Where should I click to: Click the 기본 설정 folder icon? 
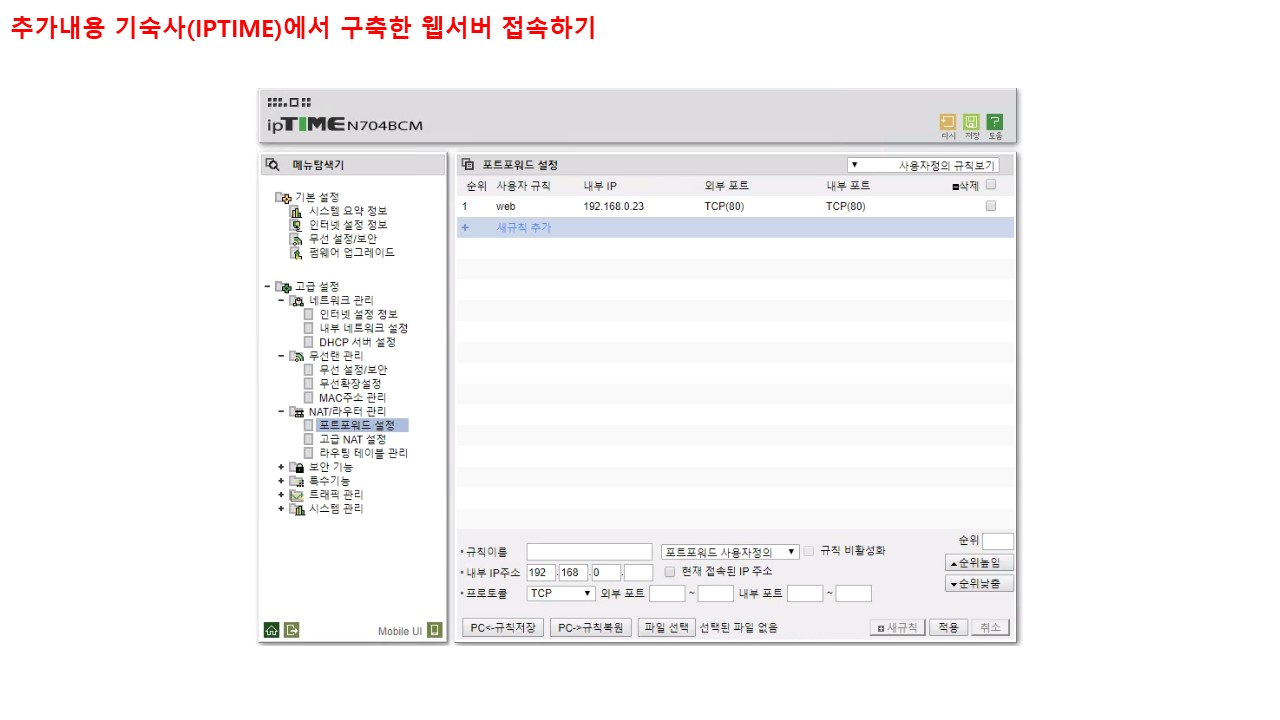[284, 198]
